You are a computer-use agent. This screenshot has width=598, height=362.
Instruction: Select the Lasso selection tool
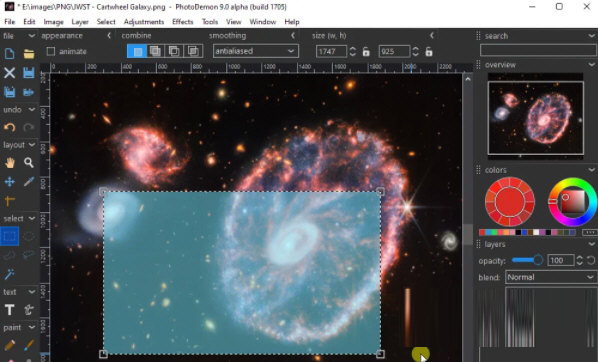(10, 255)
